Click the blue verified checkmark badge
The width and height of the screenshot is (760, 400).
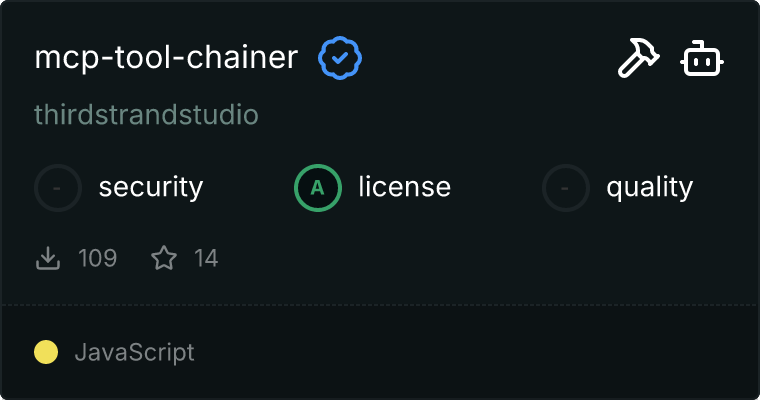[340, 58]
